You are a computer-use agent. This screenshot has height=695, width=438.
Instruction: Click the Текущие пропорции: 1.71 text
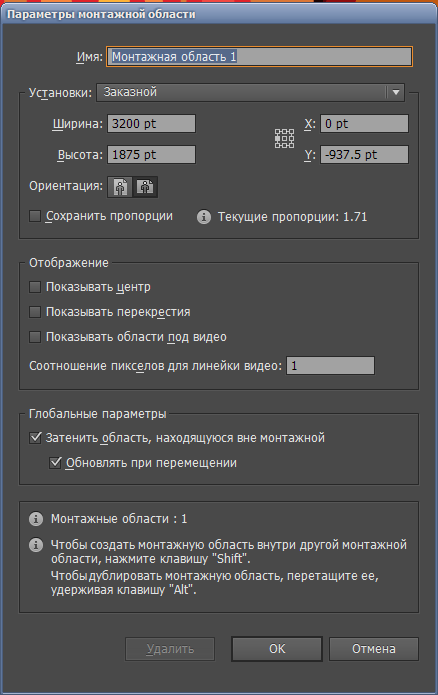[293, 217]
